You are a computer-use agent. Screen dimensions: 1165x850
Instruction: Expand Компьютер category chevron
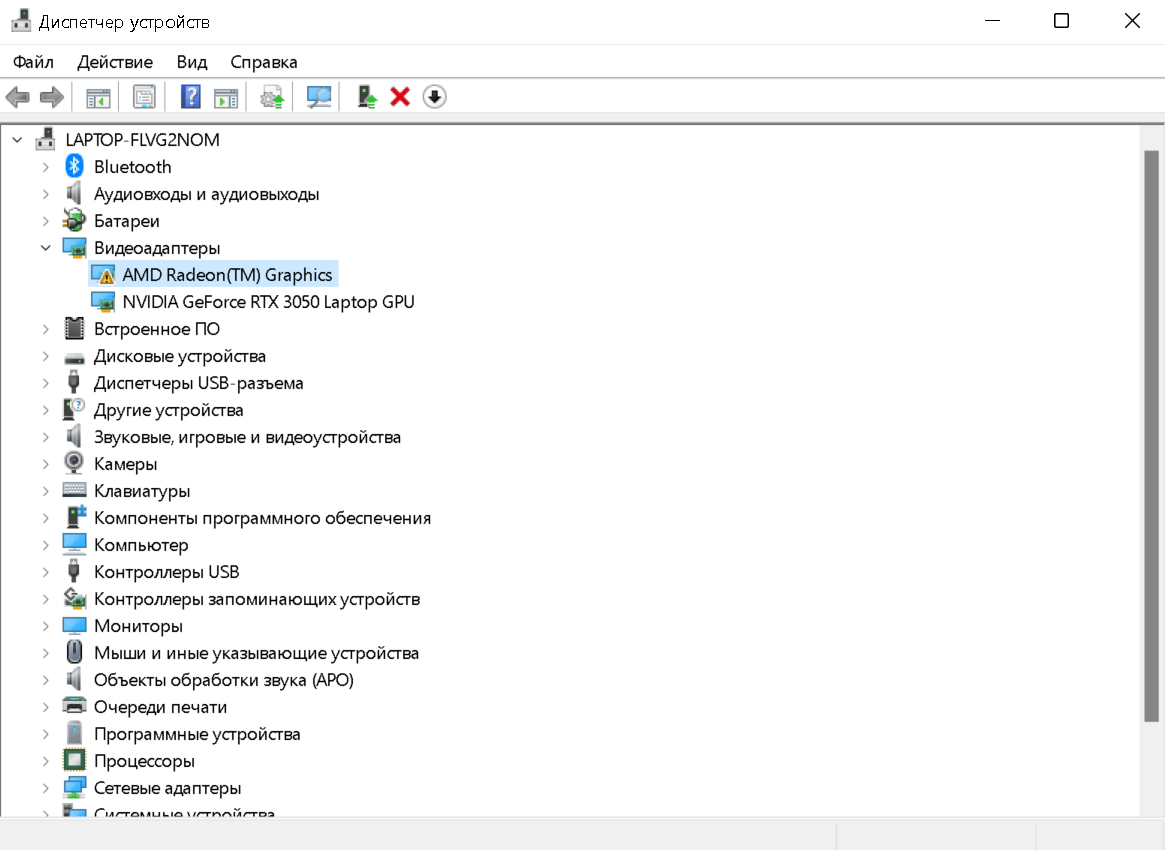46,545
